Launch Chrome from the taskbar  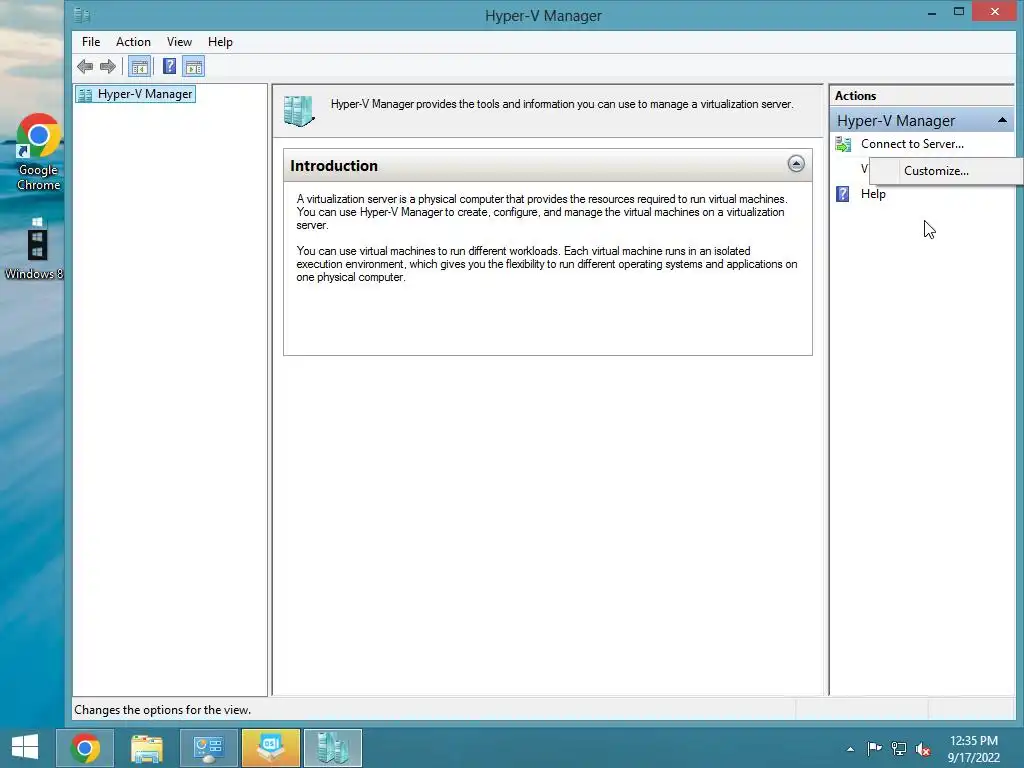(85, 748)
